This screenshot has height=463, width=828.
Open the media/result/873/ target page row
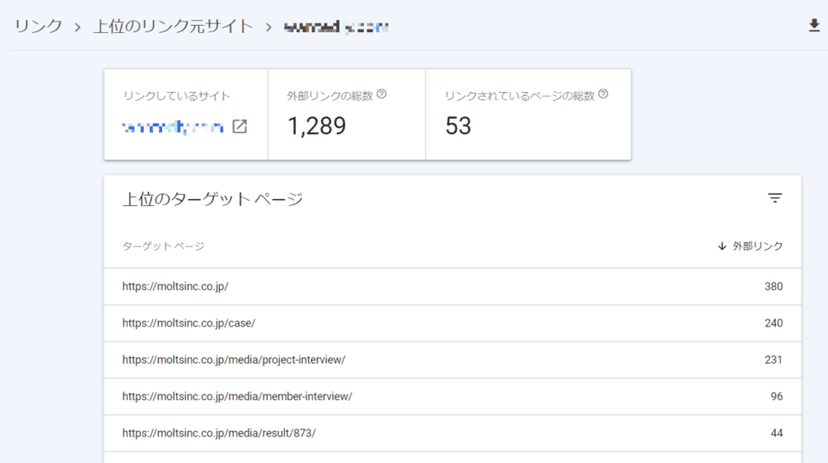[452, 433]
